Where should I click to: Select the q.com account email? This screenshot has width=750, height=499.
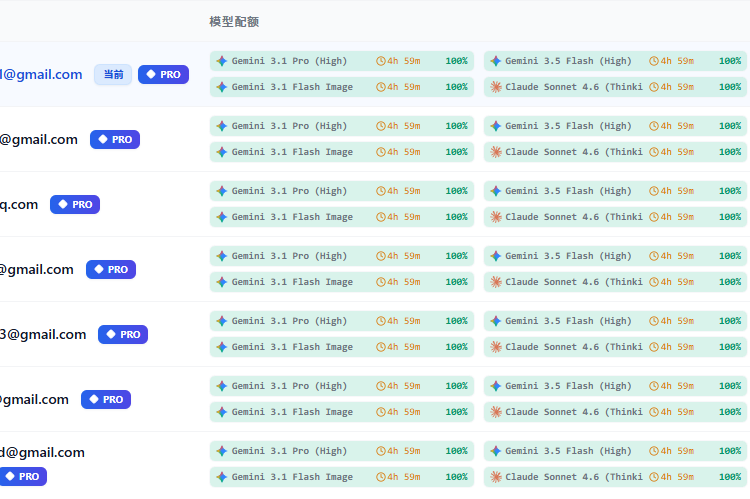coord(19,204)
